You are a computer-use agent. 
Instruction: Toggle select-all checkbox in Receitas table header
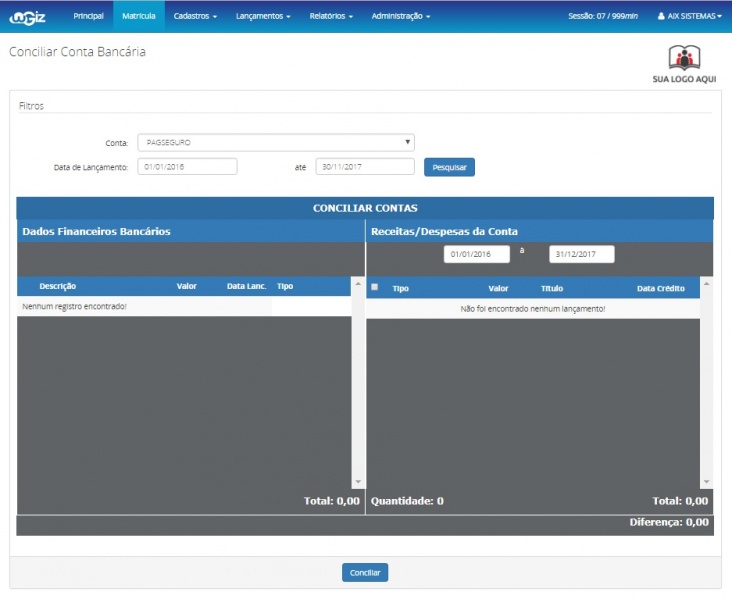point(375,287)
